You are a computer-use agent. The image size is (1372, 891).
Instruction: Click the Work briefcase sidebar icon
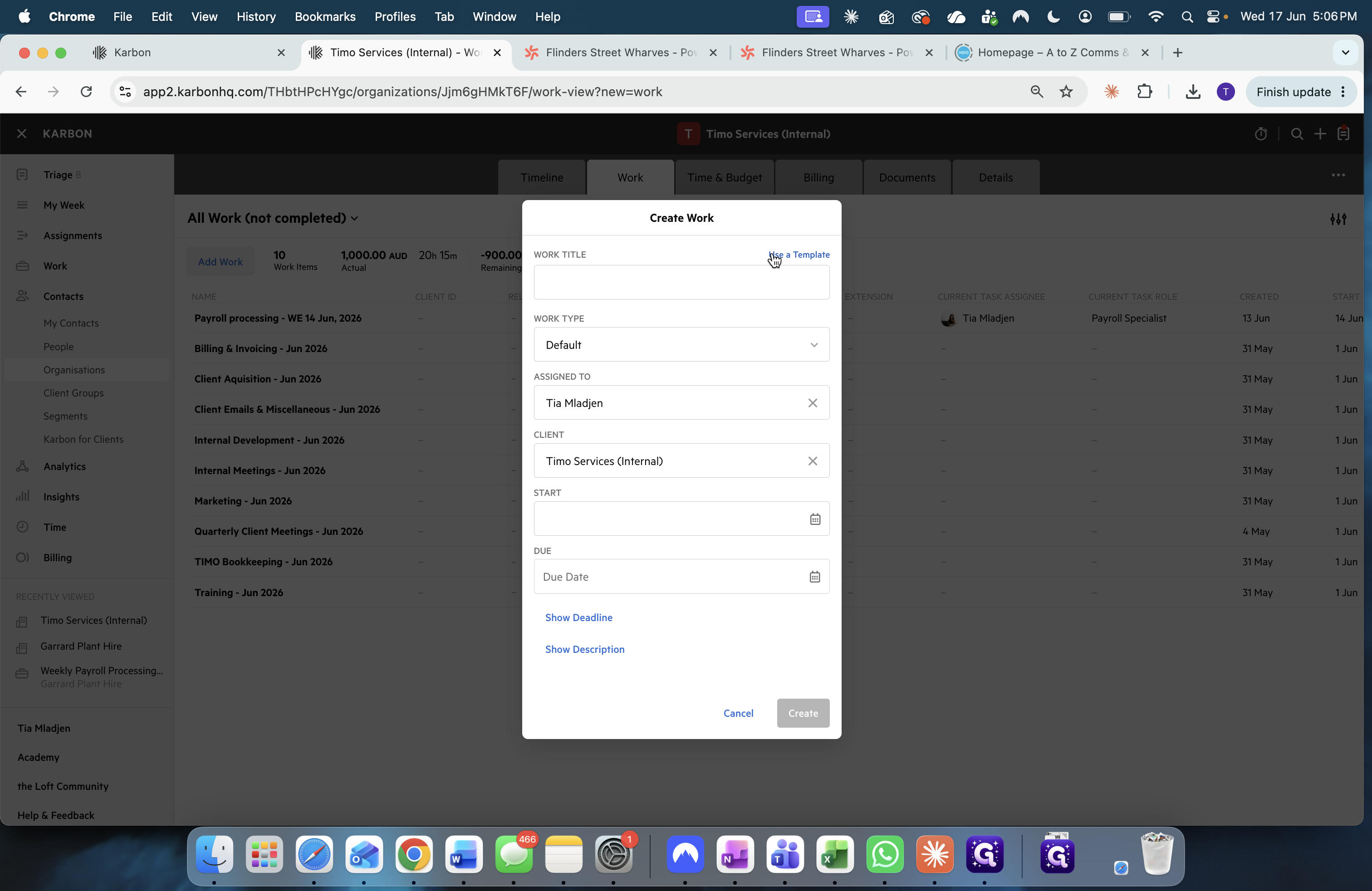(23, 266)
